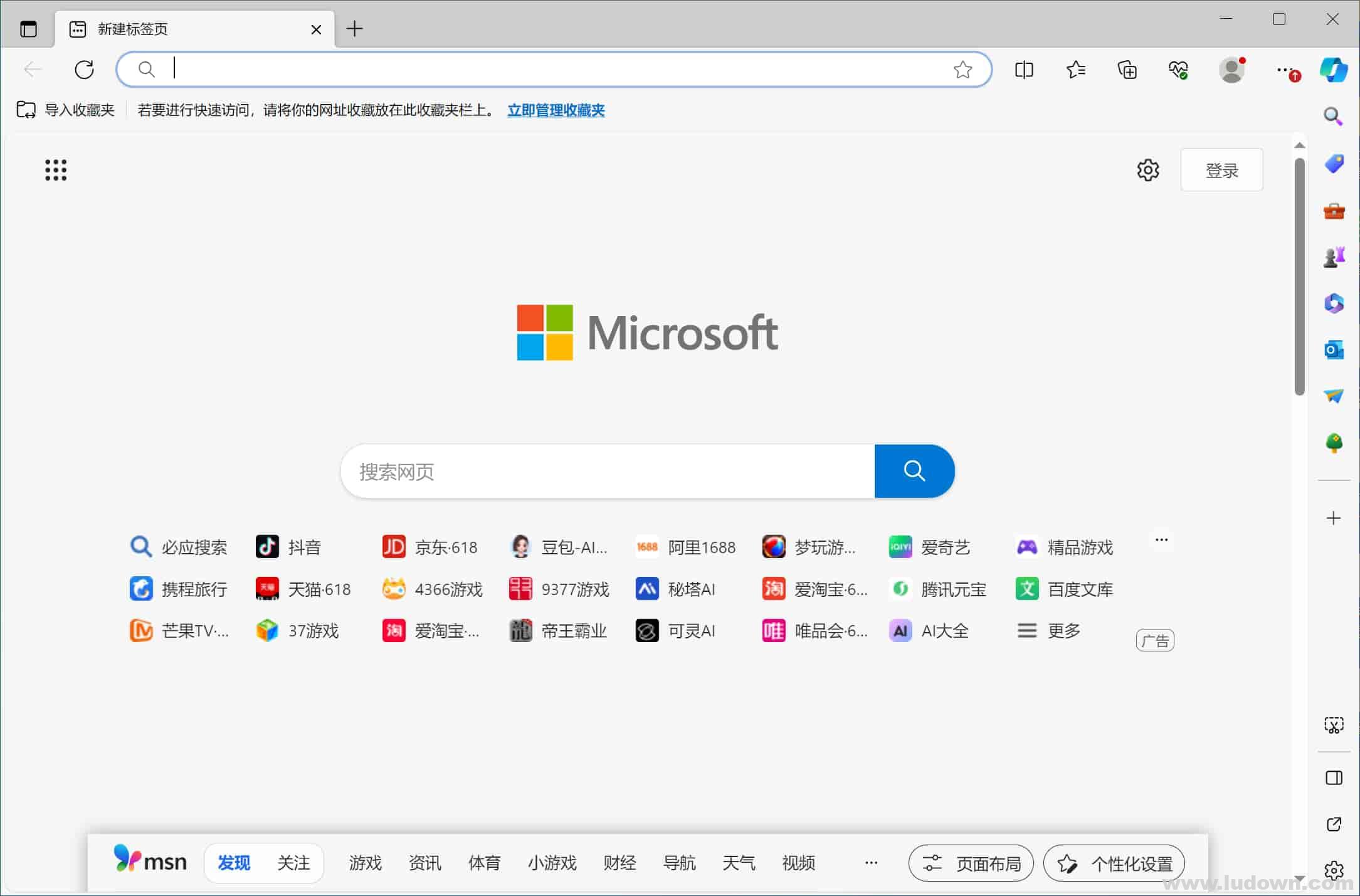Open the games chess sidebar icon
The height and width of the screenshot is (896, 1360).
tap(1334, 257)
